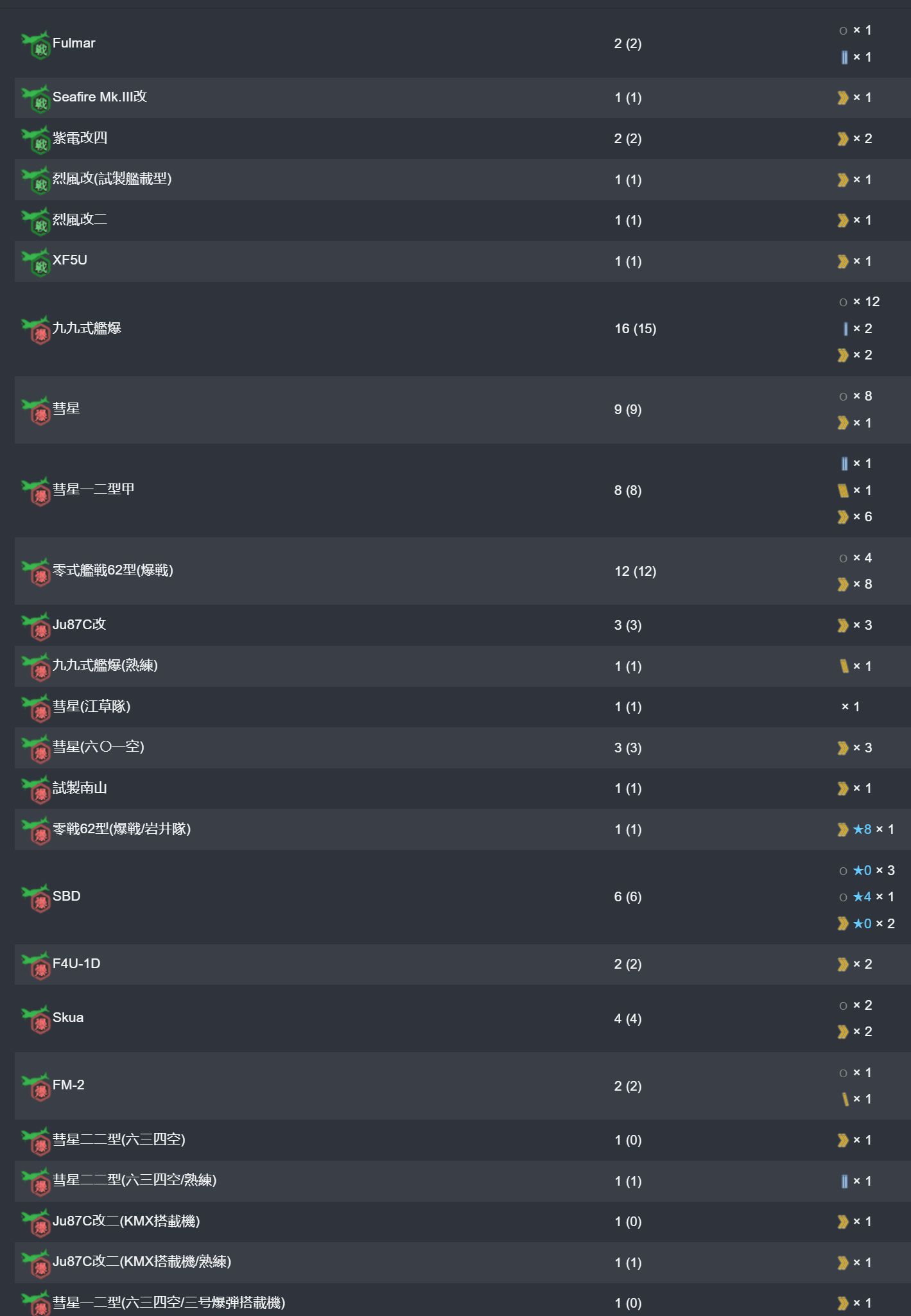Select the 彗星一二型甲 equipment name
This screenshot has width=911, height=1316.
[x=94, y=489]
